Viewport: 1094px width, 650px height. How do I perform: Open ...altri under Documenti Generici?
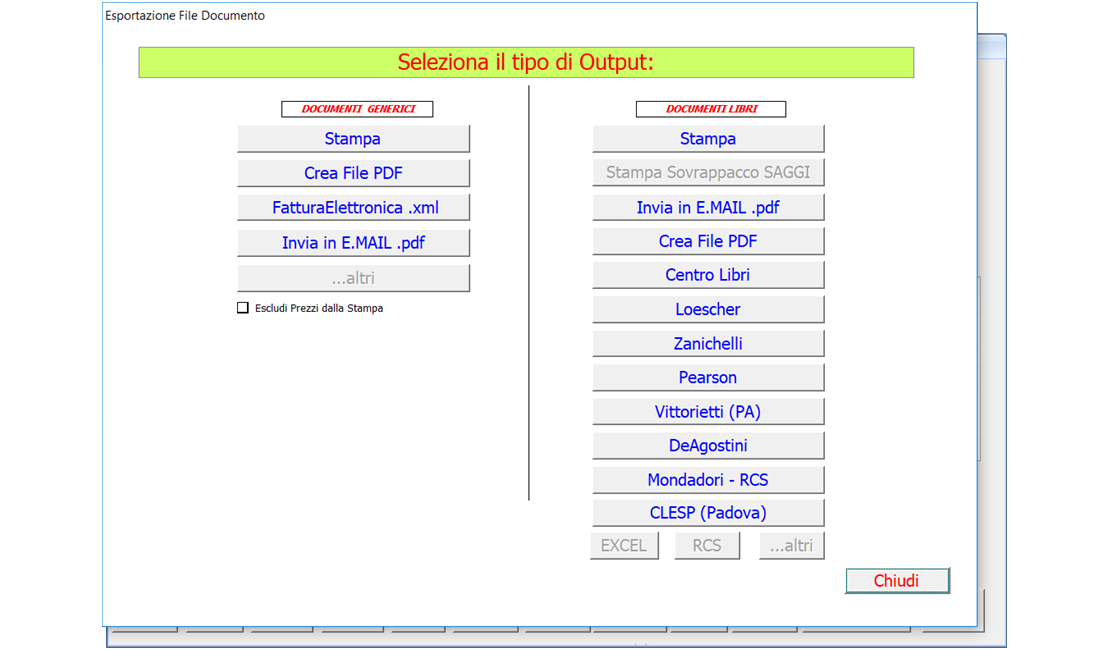tap(353, 278)
